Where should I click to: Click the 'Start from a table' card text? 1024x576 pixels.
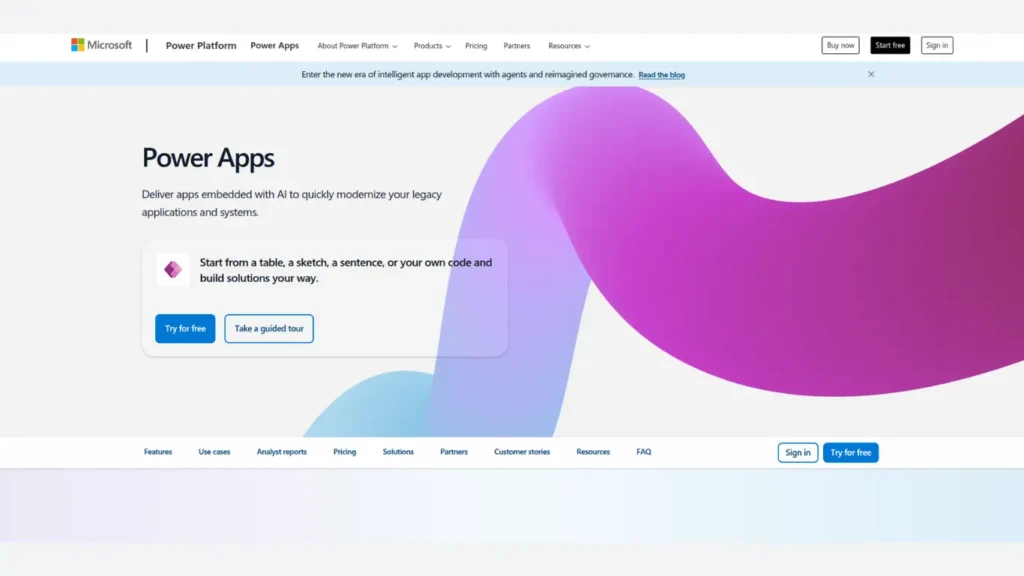pyautogui.click(x=345, y=270)
